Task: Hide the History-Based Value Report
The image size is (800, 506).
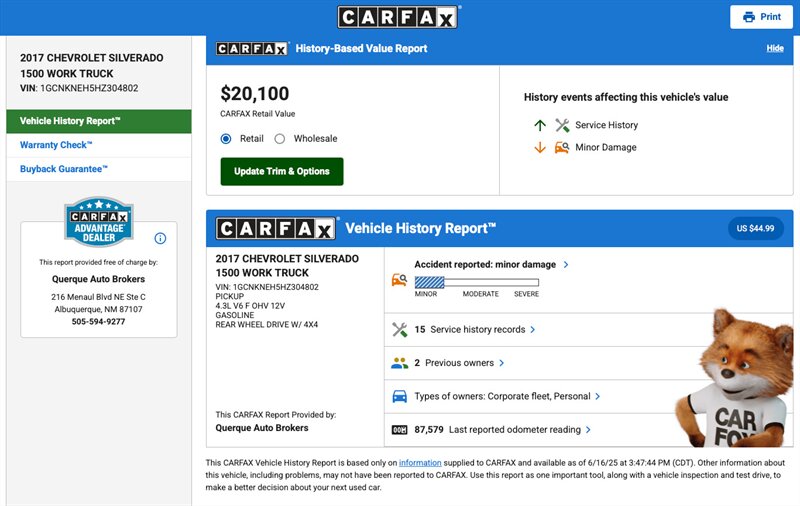Action: coord(775,48)
